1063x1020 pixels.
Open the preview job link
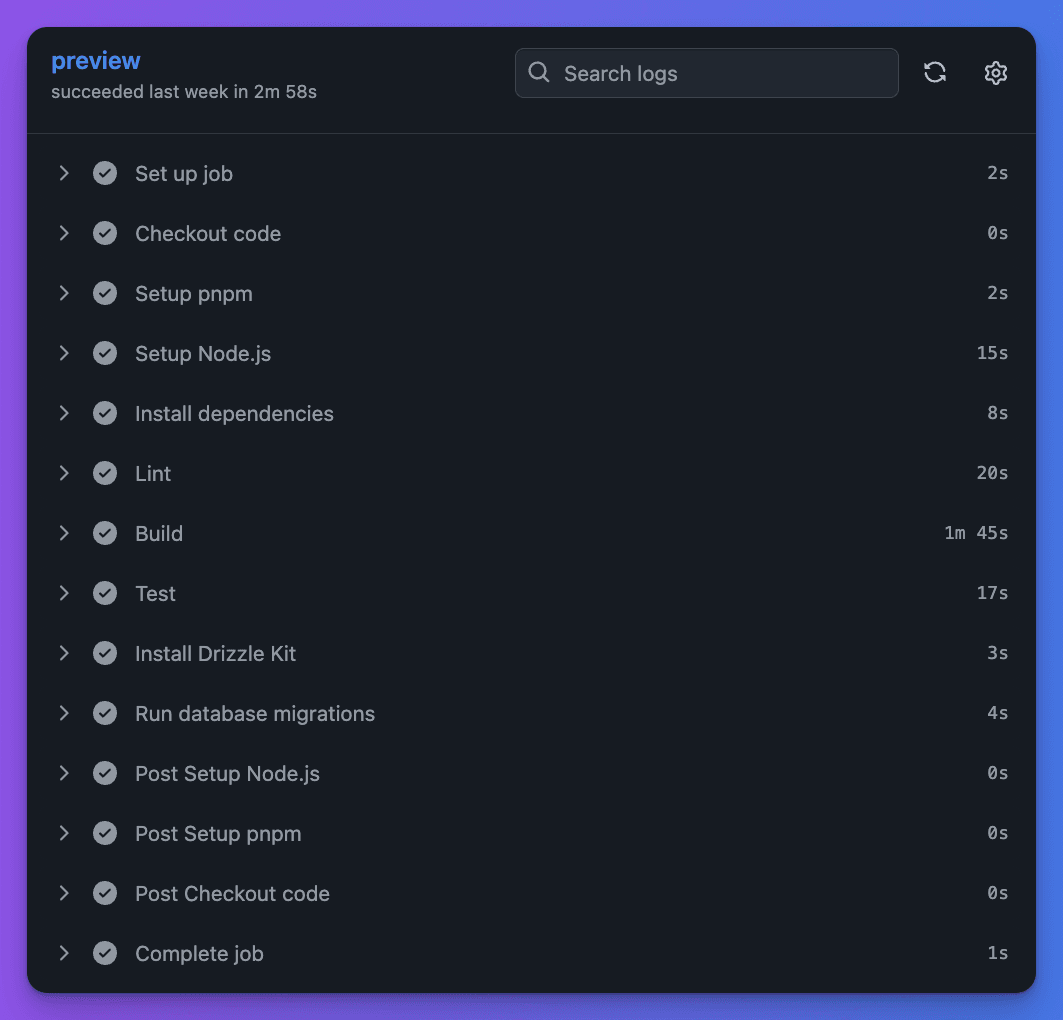tap(96, 61)
